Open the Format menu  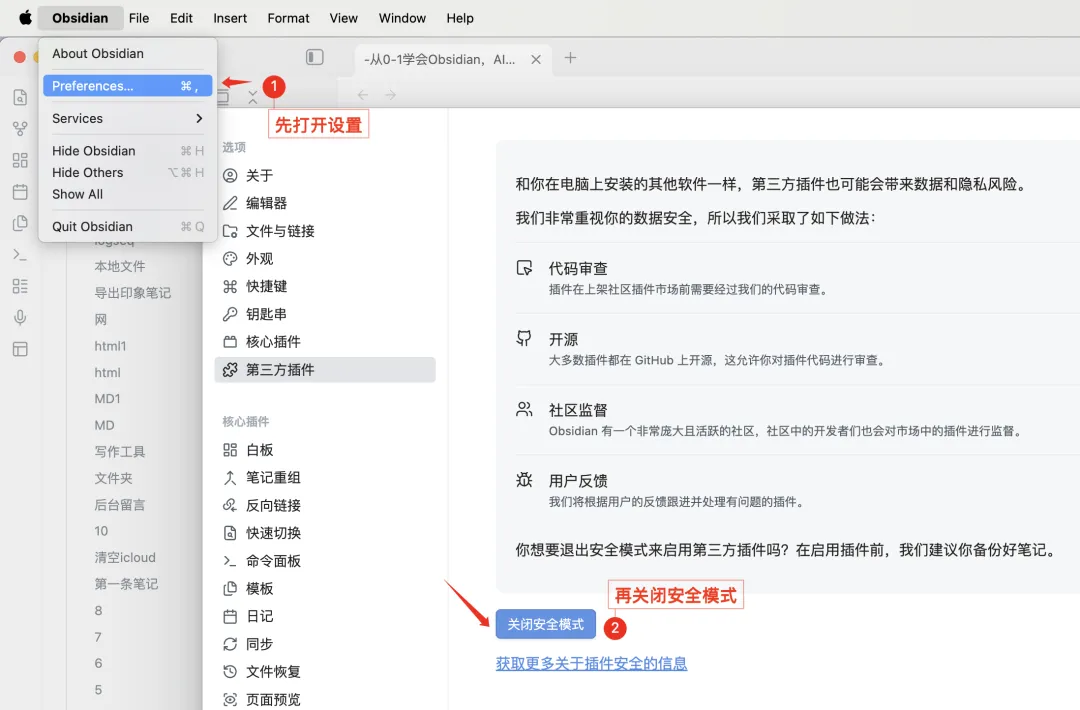(289, 18)
